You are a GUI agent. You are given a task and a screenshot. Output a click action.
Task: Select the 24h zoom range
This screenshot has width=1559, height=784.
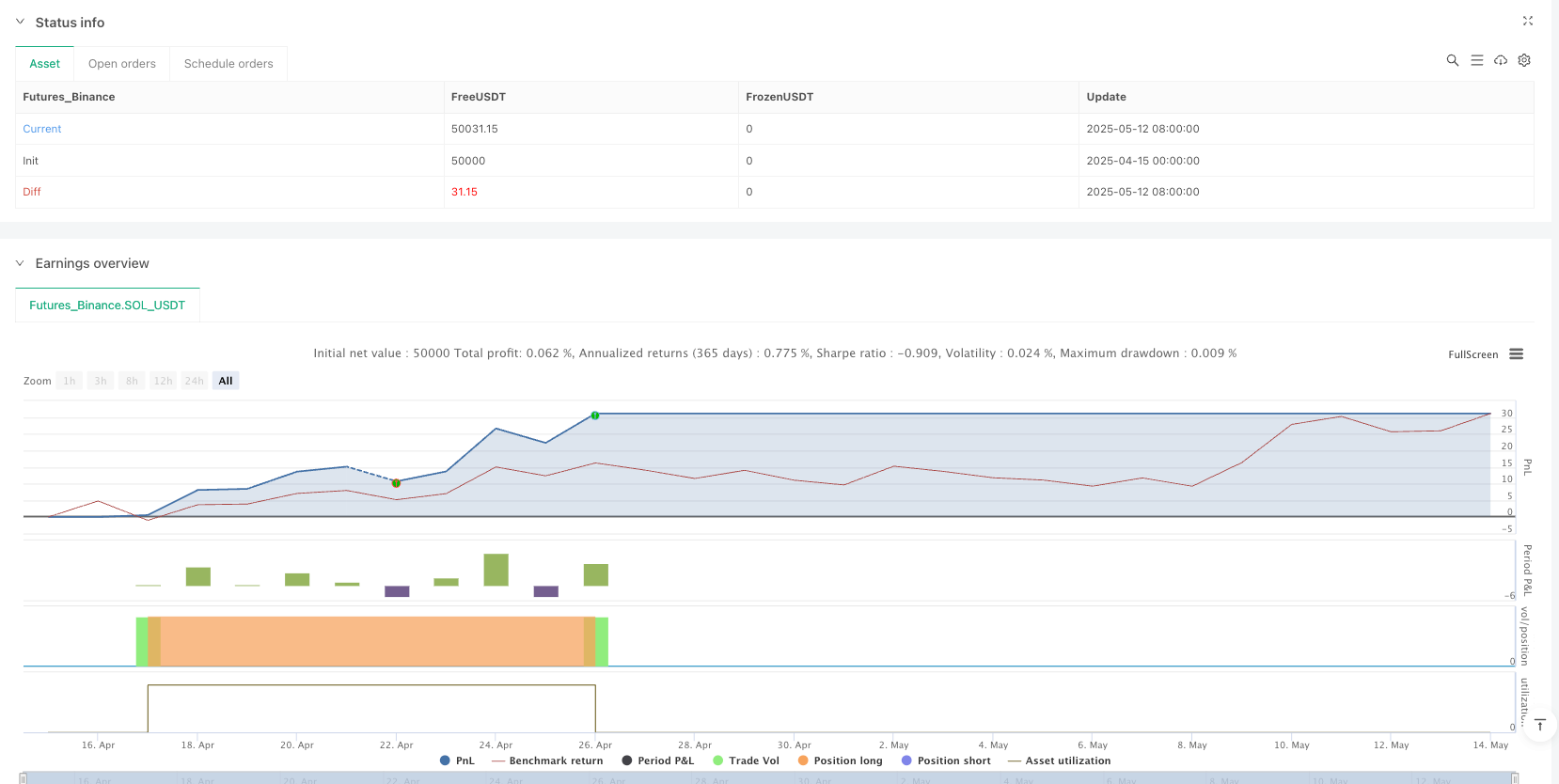pos(194,381)
